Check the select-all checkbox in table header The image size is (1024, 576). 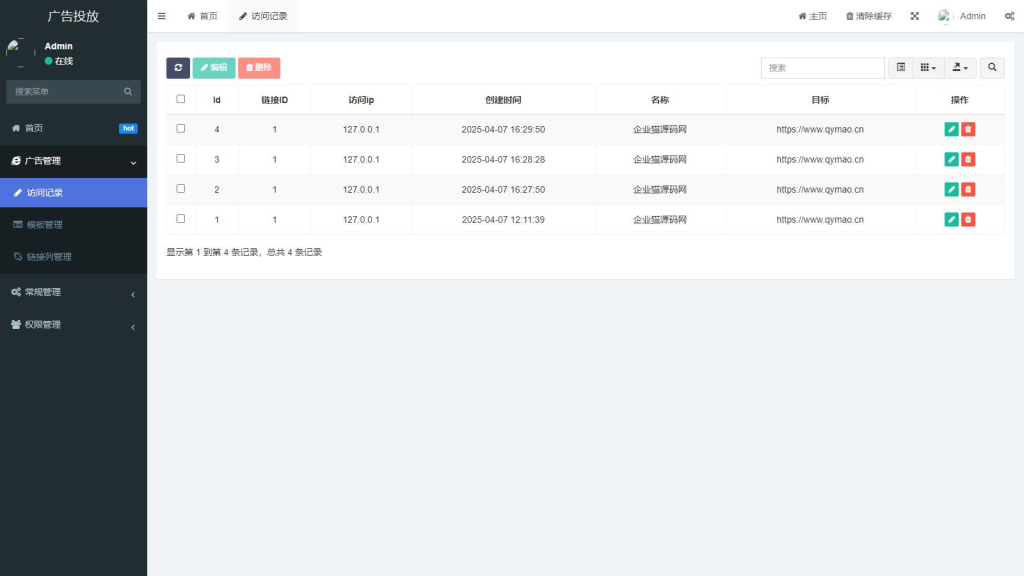181,99
